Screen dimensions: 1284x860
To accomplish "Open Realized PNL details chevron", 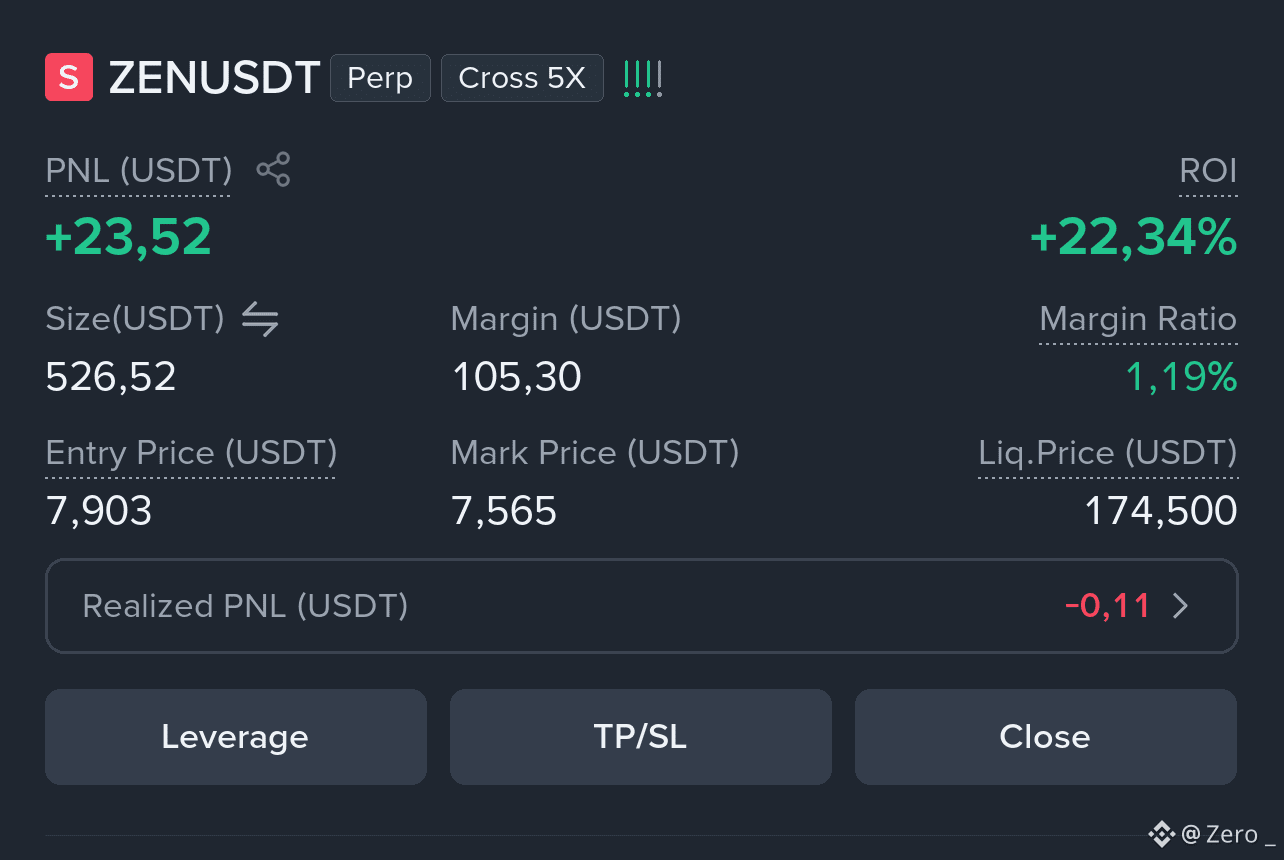I will [x=1180, y=606].
